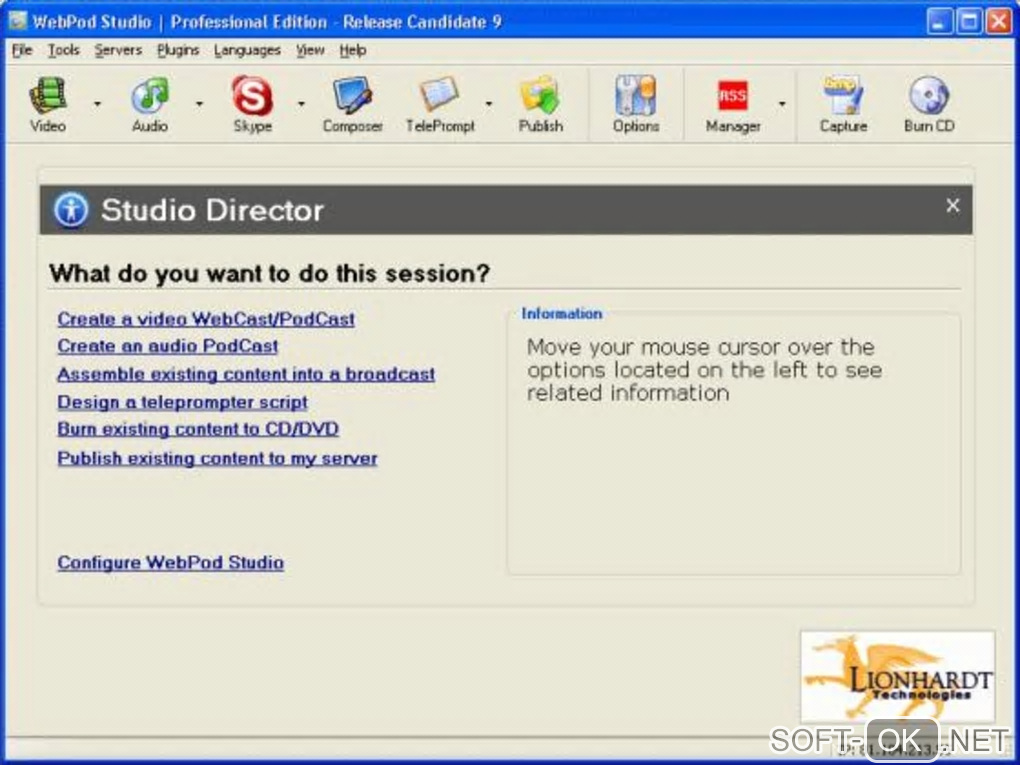Start the Capture tool
This screenshot has width=1020, height=765.
pyautogui.click(x=843, y=104)
